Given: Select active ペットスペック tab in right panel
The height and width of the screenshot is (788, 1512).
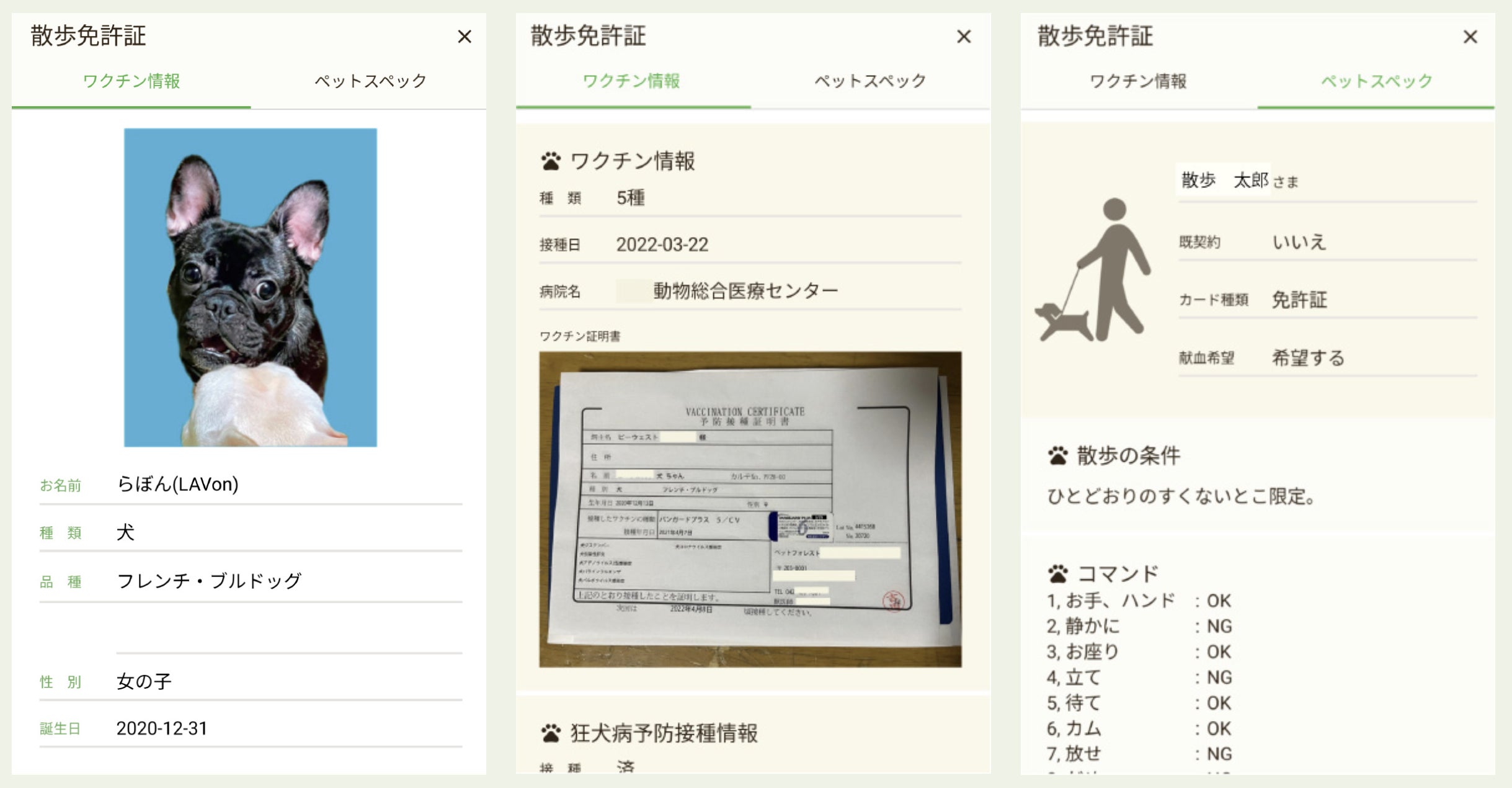Looking at the screenshot, I should (x=1376, y=81).
